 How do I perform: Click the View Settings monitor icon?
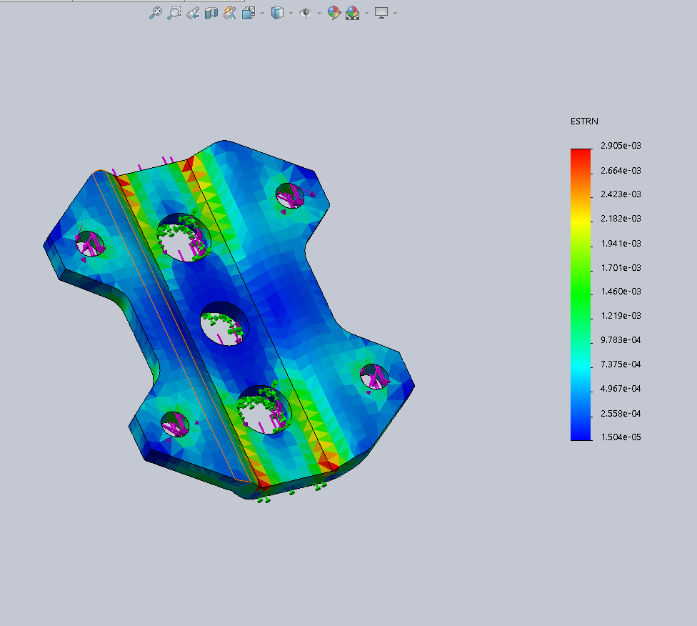point(381,13)
